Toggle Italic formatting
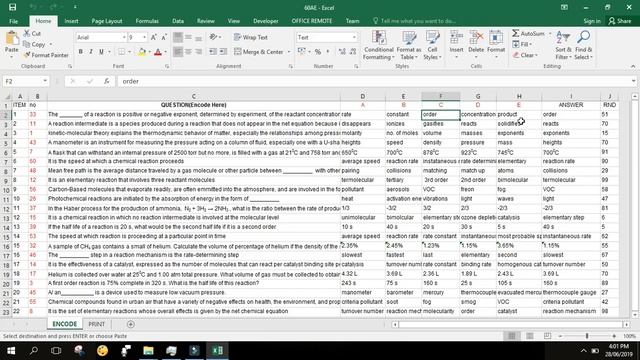 91,52
